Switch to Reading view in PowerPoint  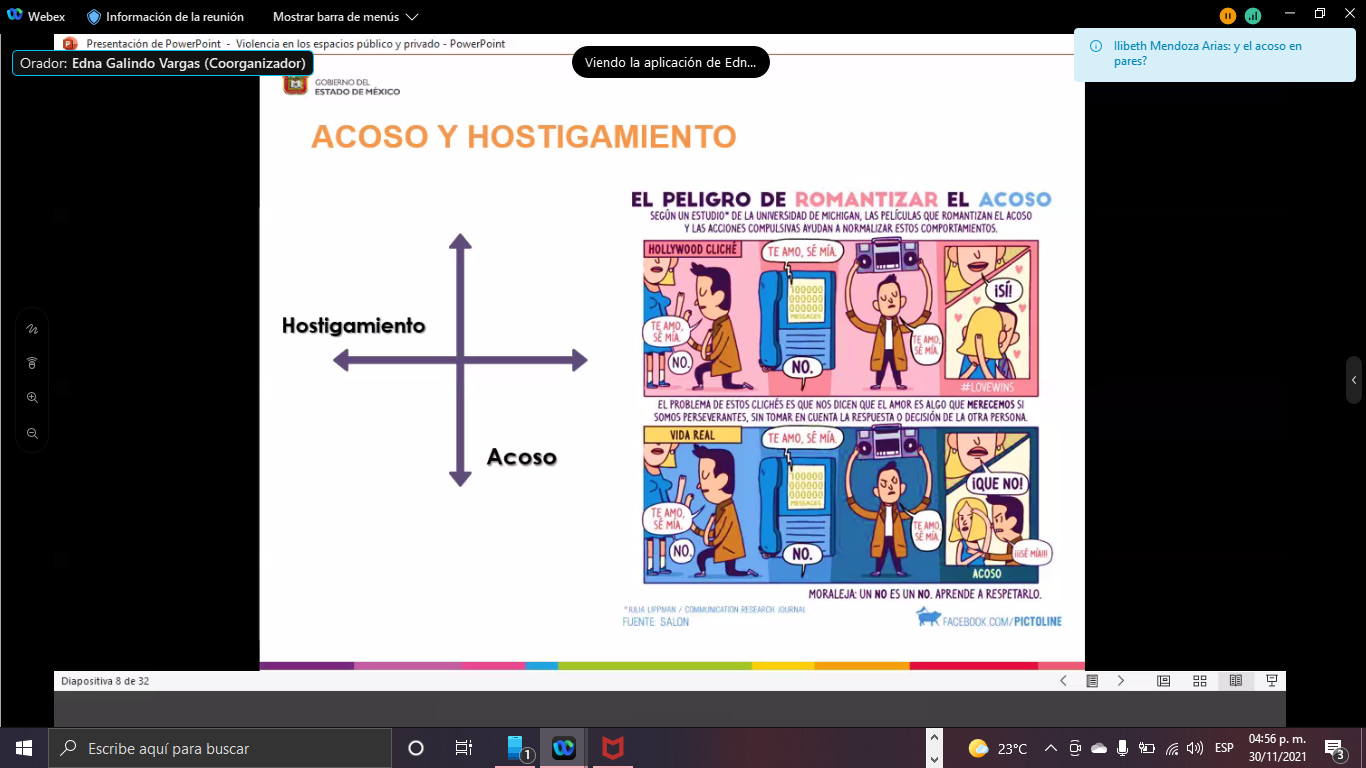point(1236,681)
